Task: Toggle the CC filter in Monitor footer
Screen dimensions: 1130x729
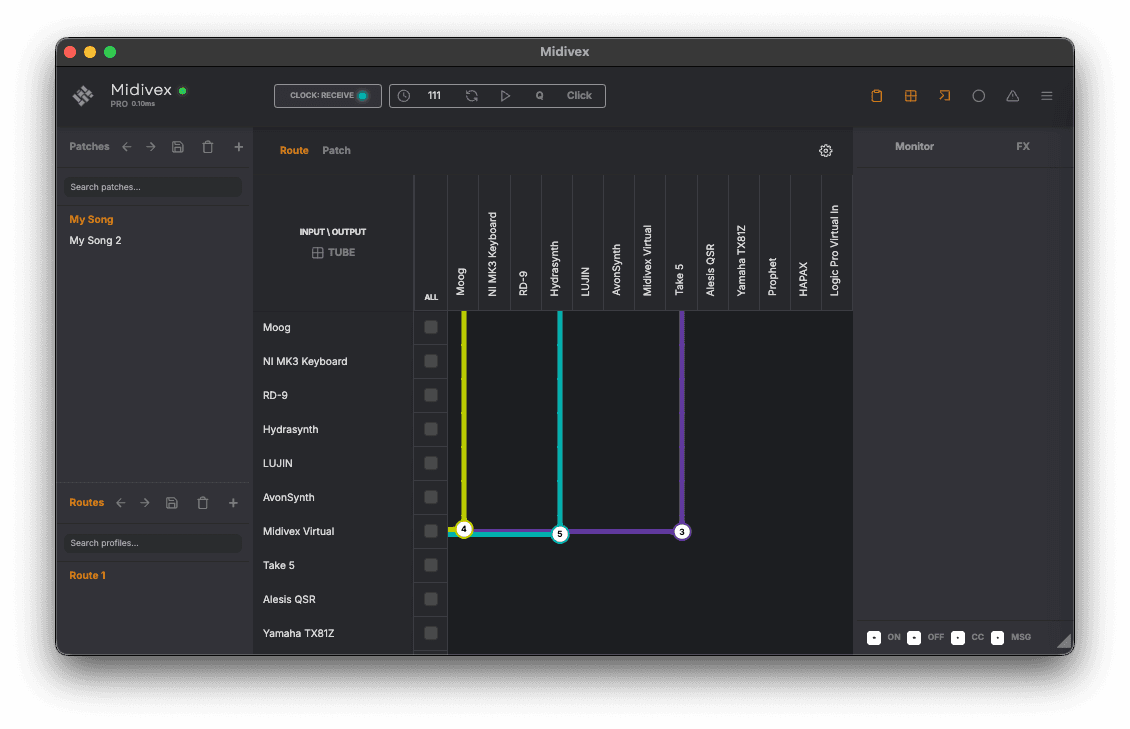Action: click(x=956, y=637)
